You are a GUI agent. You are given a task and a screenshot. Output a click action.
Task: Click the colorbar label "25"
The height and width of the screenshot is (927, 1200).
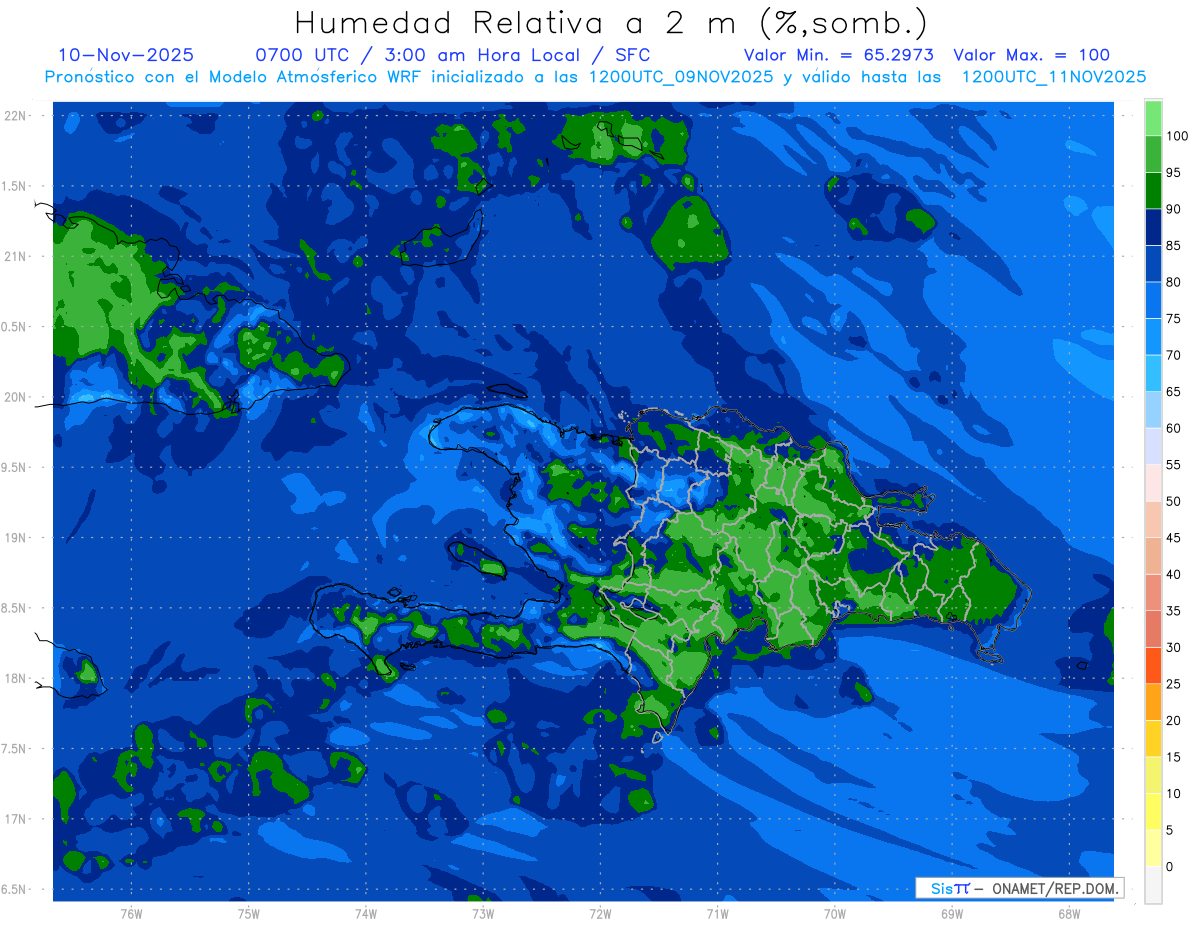[1173, 684]
